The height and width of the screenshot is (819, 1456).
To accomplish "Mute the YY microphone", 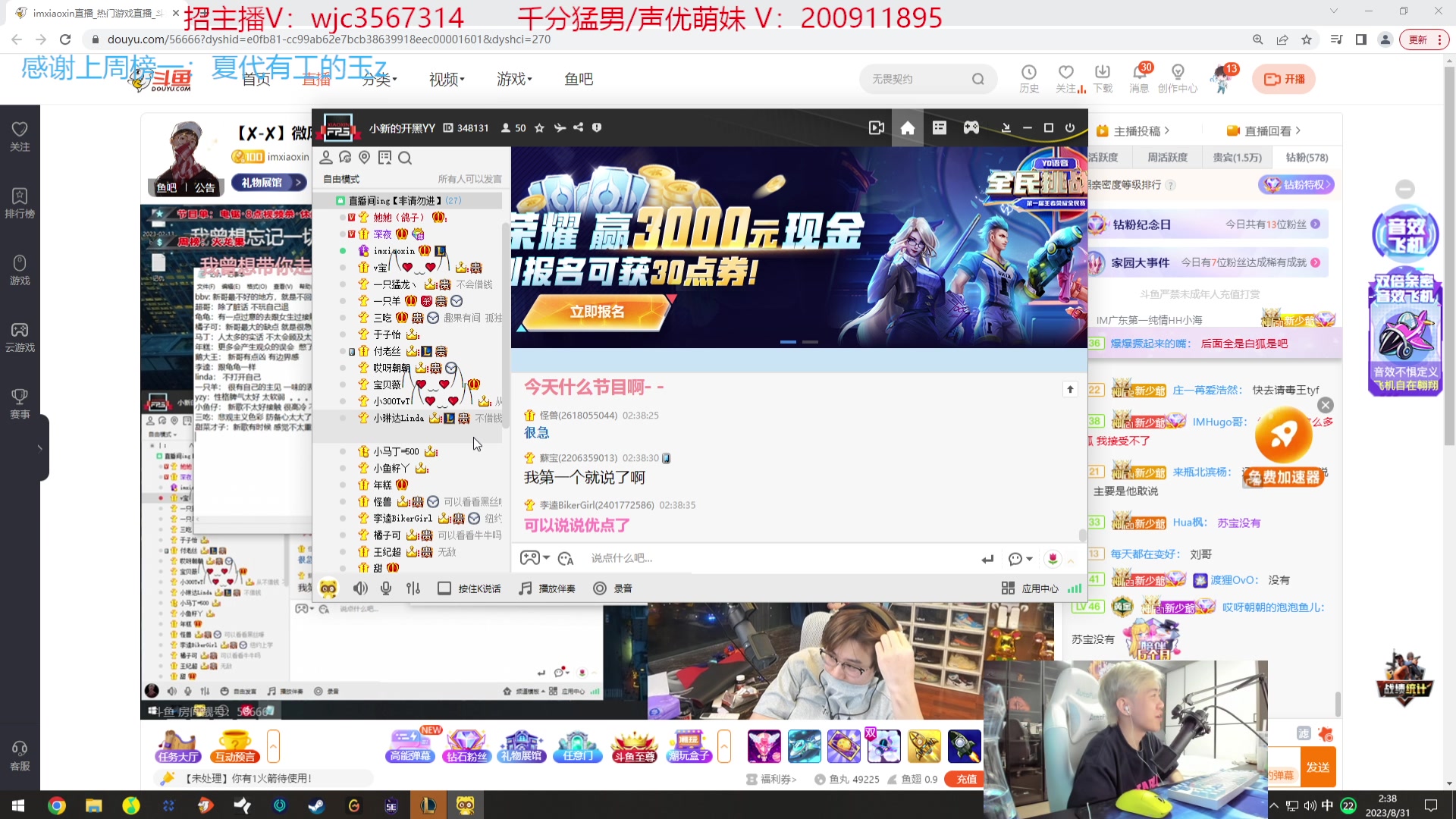I will click(x=386, y=588).
